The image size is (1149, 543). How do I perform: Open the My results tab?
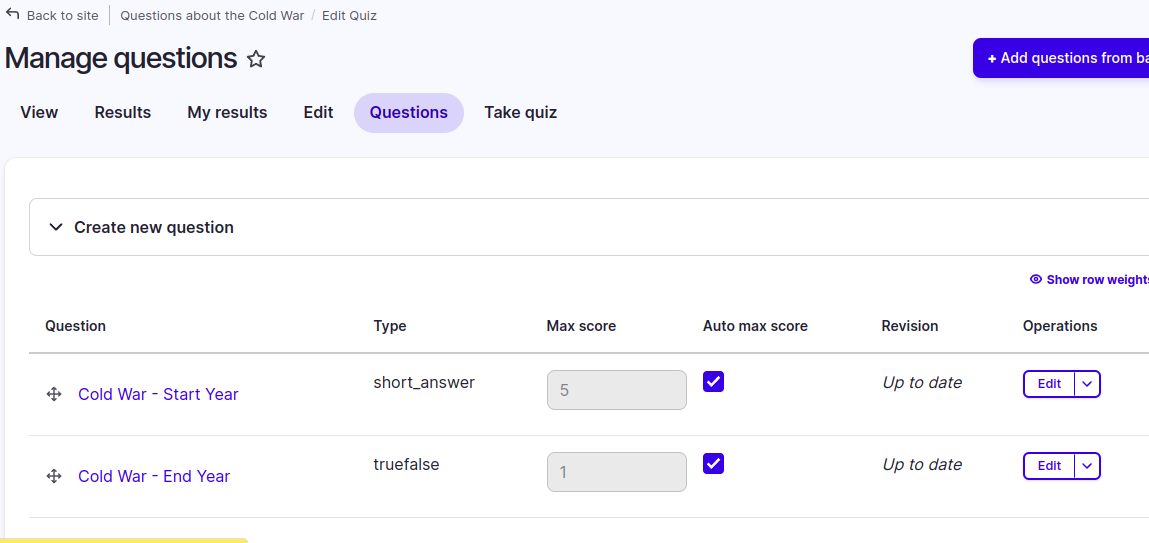[x=227, y=113]
